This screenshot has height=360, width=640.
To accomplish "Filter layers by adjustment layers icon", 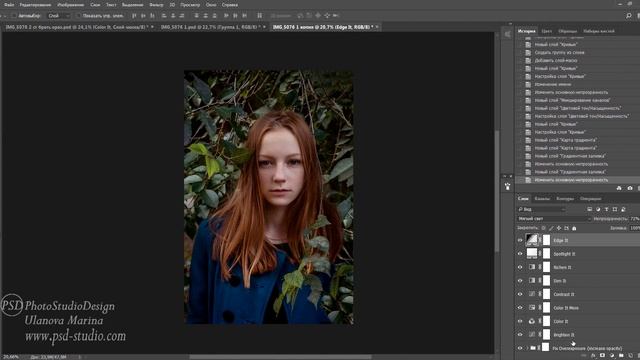I will click(598, 209).
